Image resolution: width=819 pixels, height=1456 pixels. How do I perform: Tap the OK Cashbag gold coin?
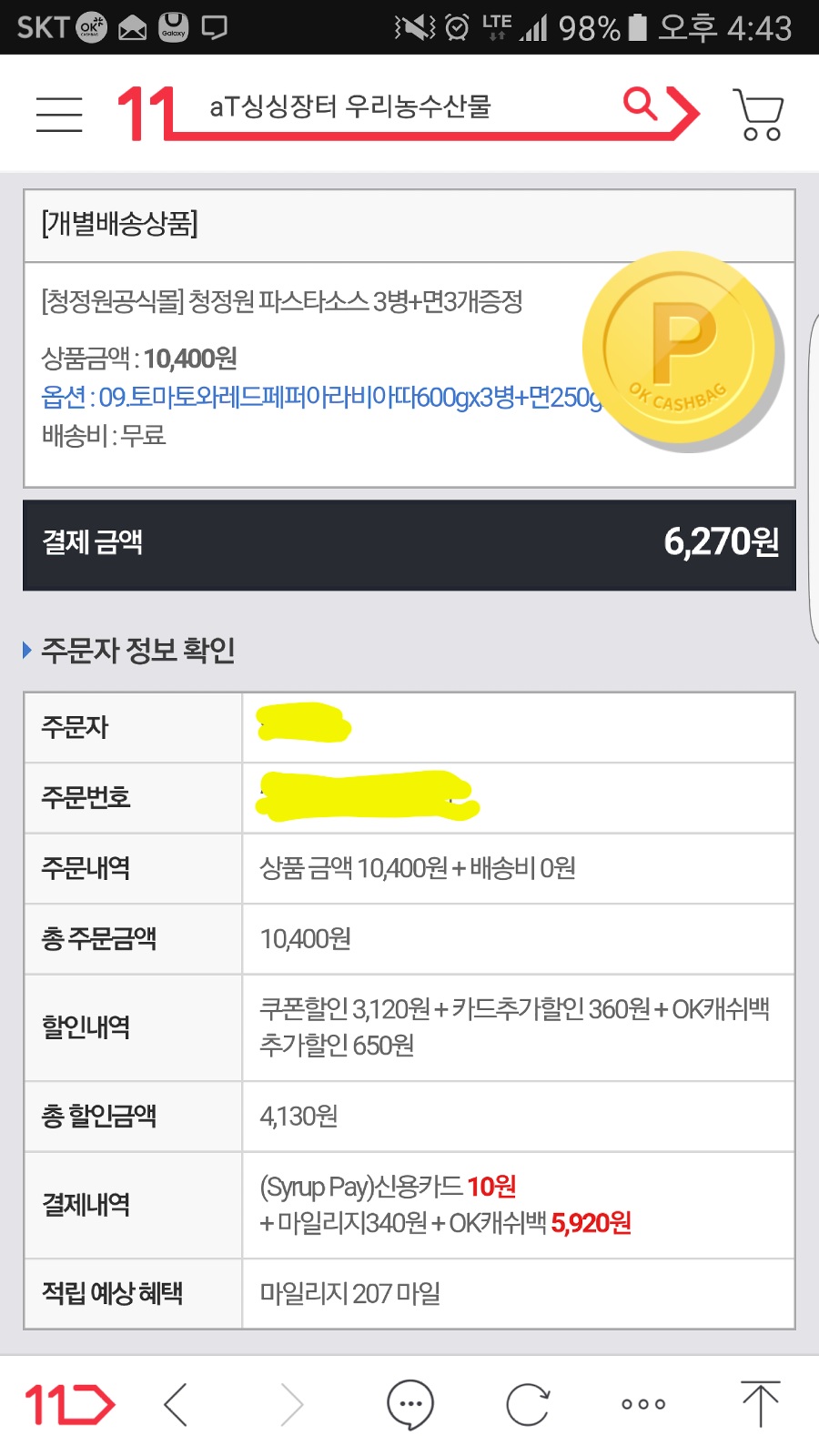pyautogui.click(x=681, y=350)
